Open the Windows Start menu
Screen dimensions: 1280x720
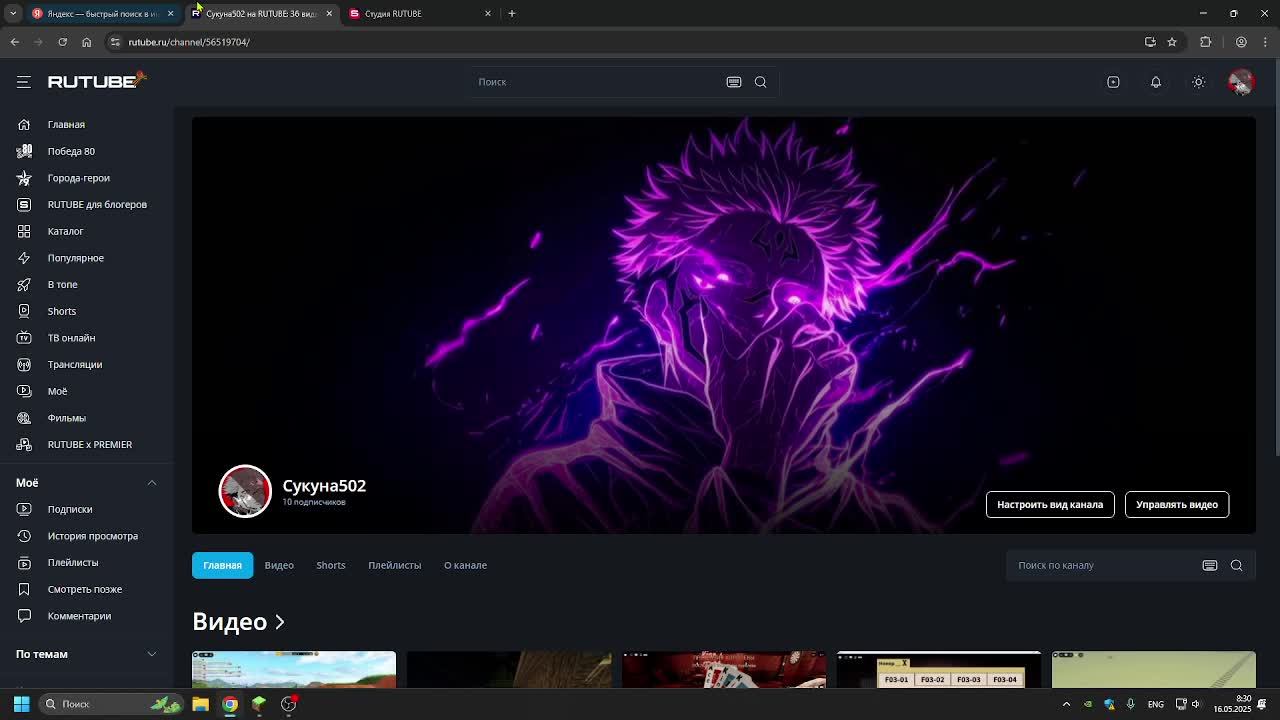click(x=21, y=704)
